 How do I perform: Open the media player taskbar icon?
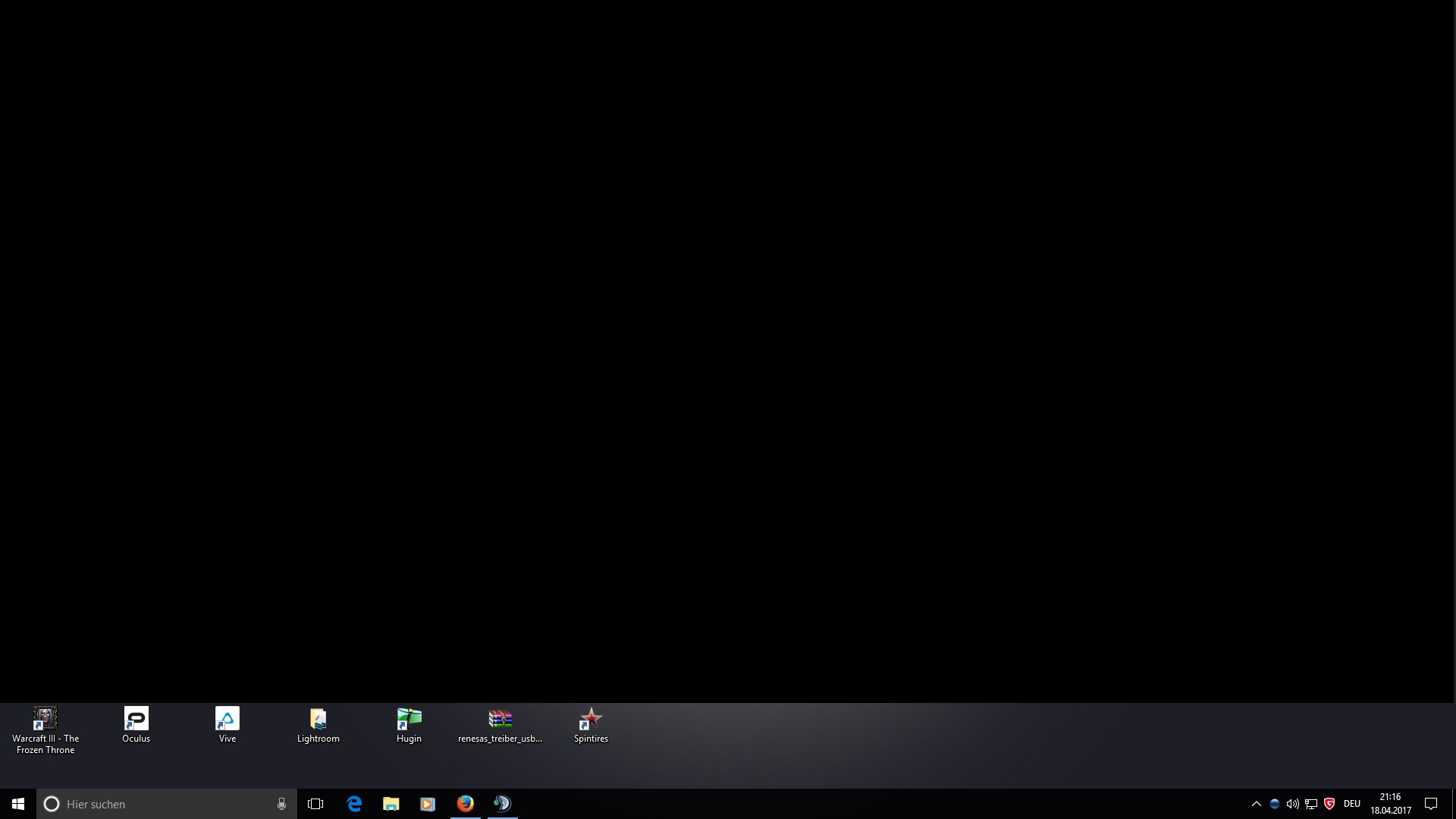click(x=428, y=804)
